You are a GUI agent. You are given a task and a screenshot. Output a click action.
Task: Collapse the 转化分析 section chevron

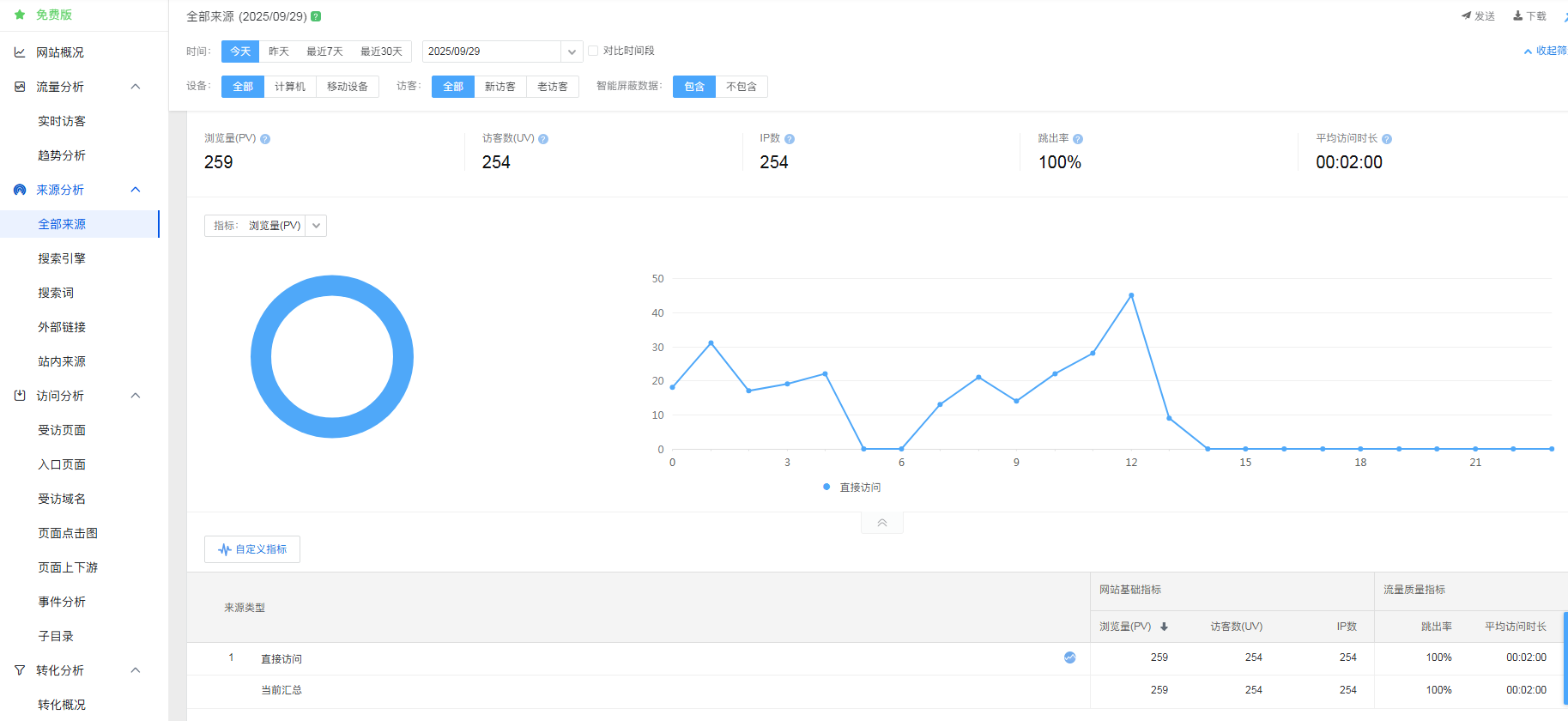[136, 670]
